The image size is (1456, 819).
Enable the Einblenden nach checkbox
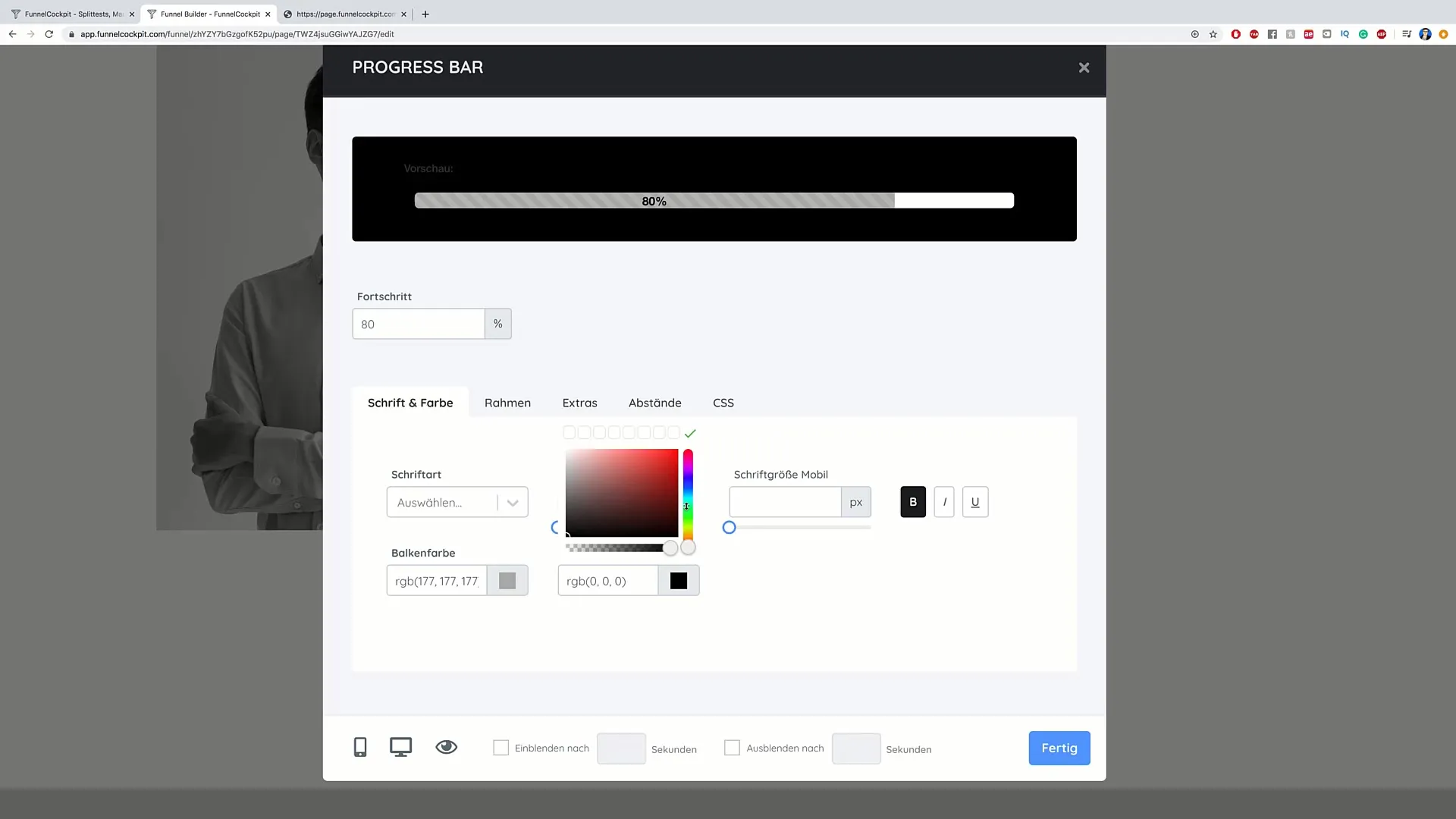point(500,748)
